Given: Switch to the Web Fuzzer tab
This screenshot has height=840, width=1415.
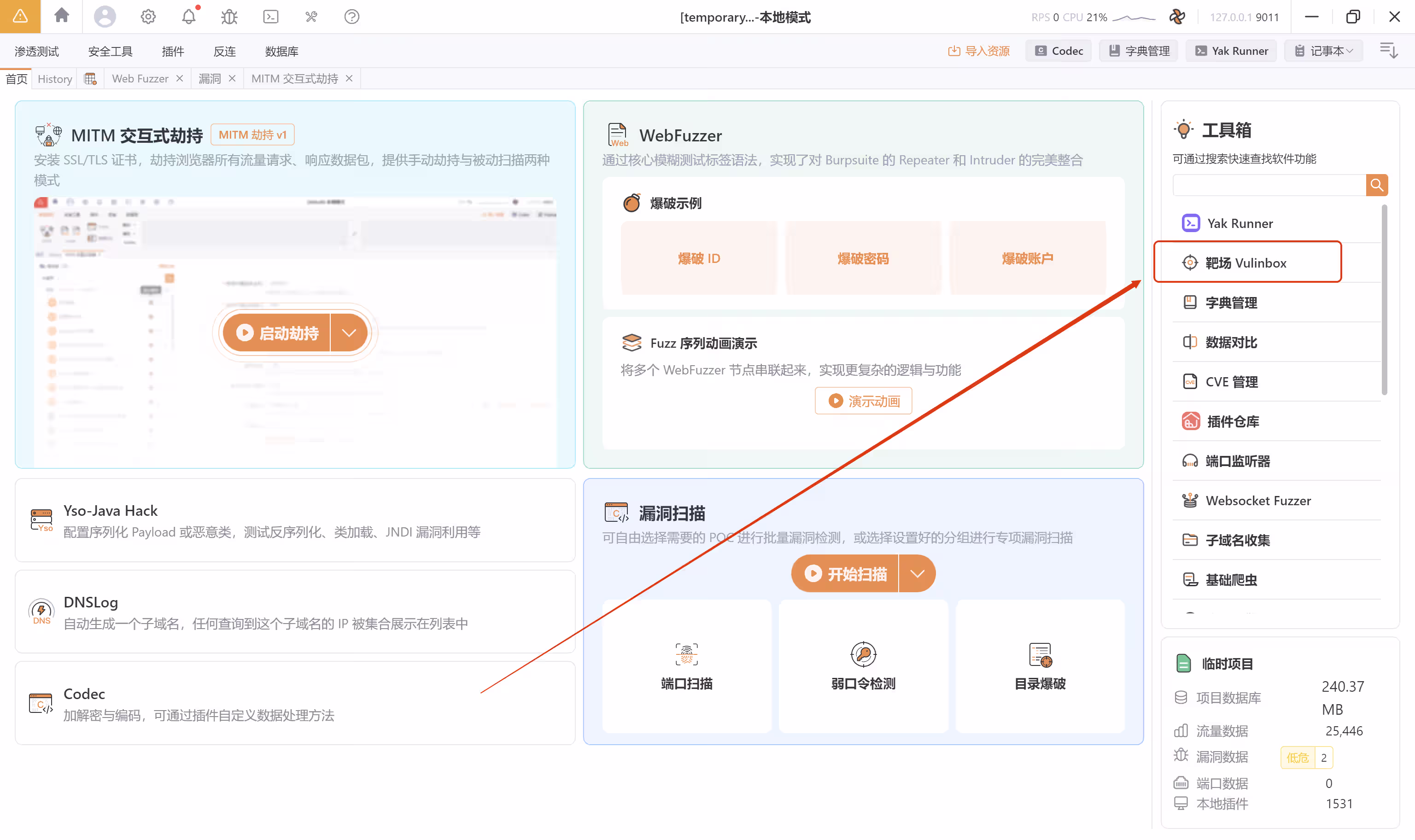Looking at the screenshot, I should click(x=140, y=79).
